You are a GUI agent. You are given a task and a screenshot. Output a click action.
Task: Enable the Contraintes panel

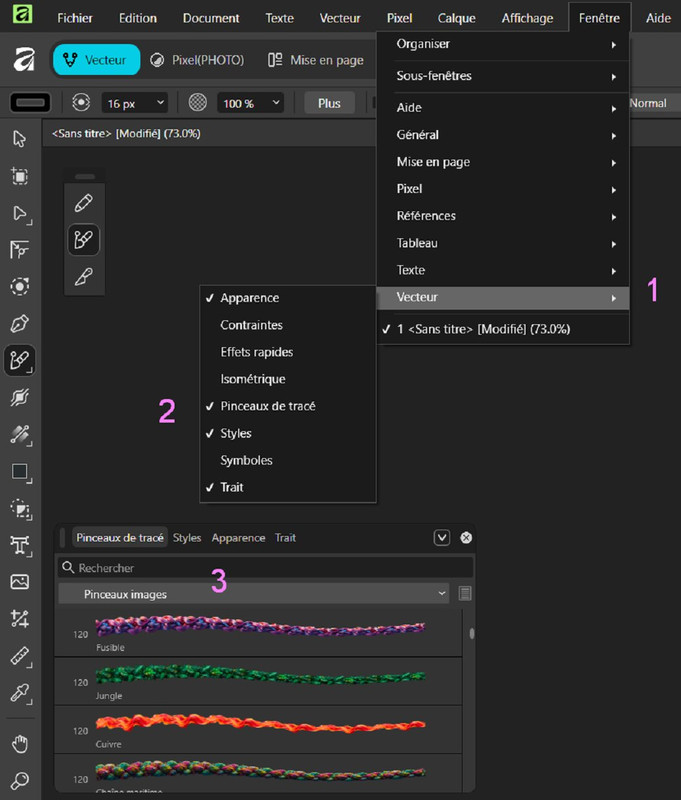[x=288, y=325]
